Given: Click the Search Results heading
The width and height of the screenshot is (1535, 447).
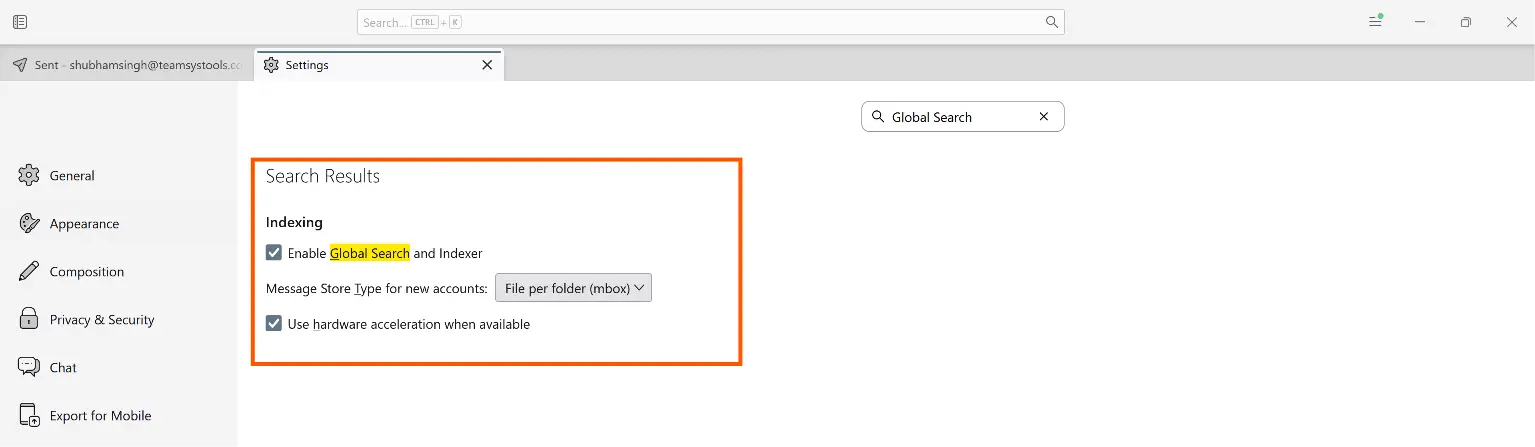Looking at the screenshot, I should [323, 176].
